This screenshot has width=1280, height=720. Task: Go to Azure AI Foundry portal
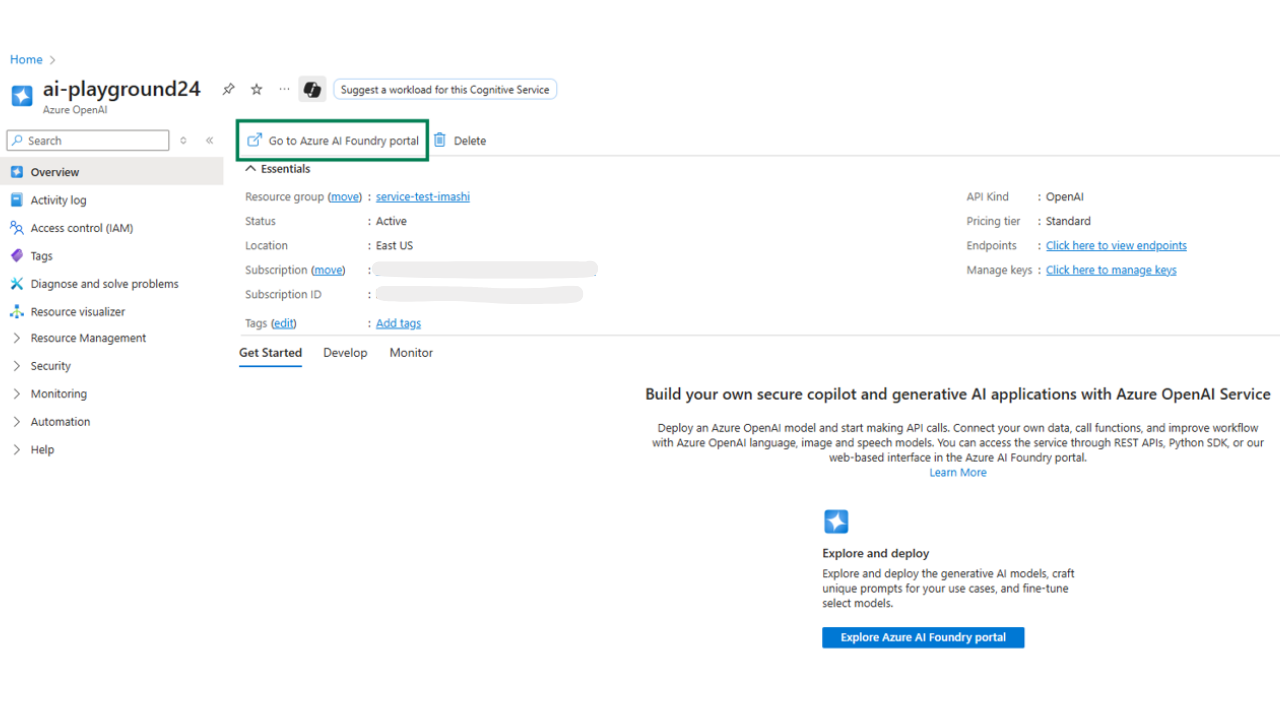click(333, 141)
